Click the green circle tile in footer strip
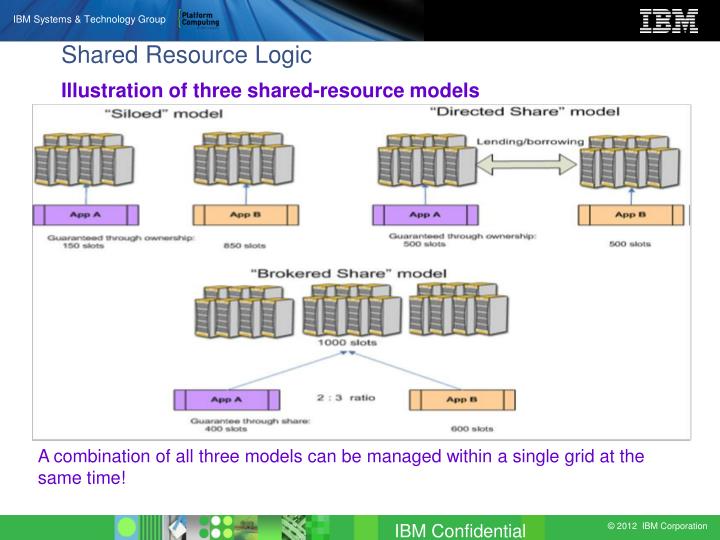This screenshot has width=720, height=540. pyautogui.click(x=126, y=528)
